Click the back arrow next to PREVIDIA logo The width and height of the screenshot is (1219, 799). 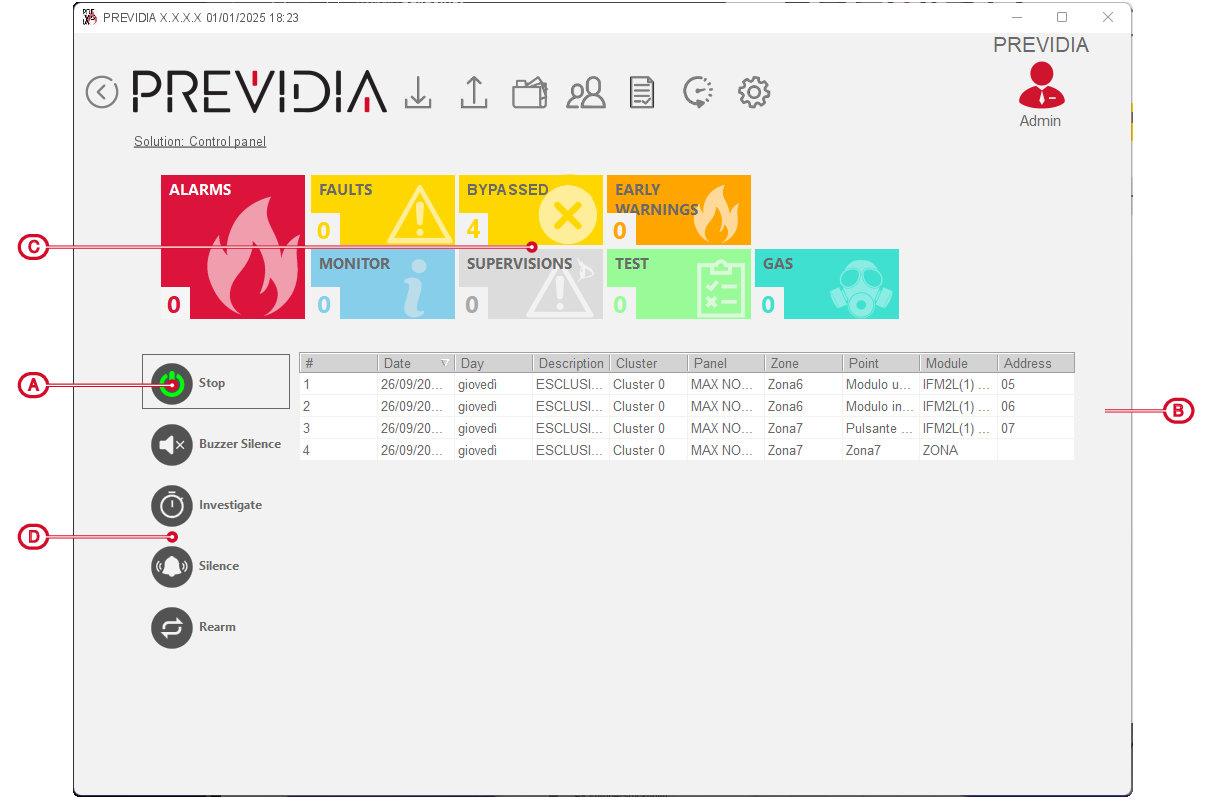click(x=102, y=92)
